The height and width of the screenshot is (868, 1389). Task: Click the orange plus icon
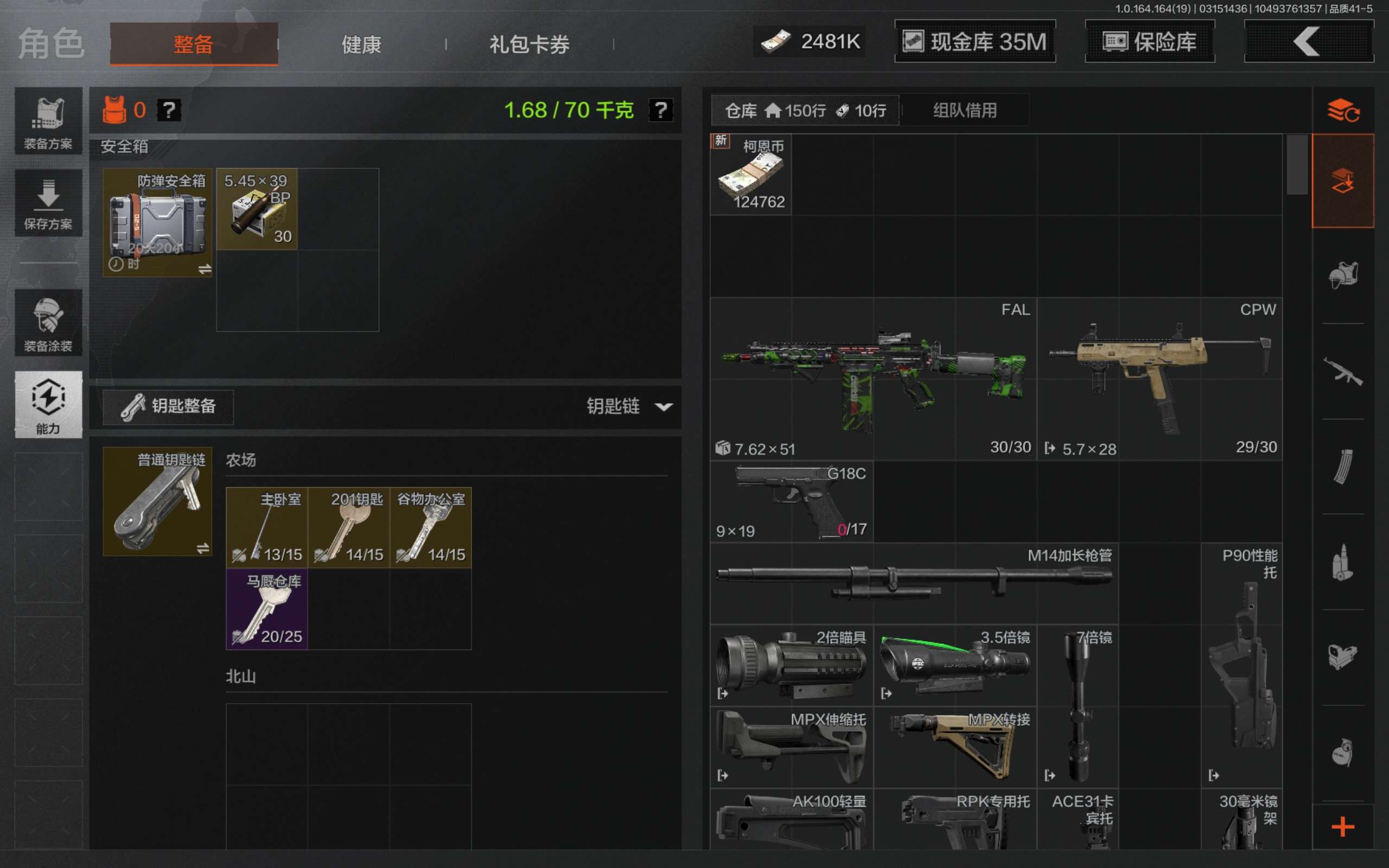pos(1343,827)
